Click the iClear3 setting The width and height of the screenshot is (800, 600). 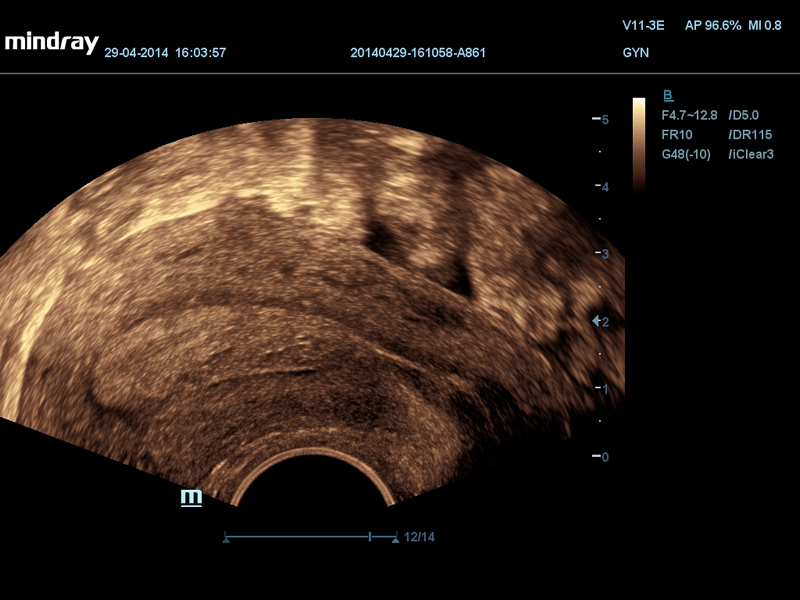pyautogui.click(x=751, y=154)
